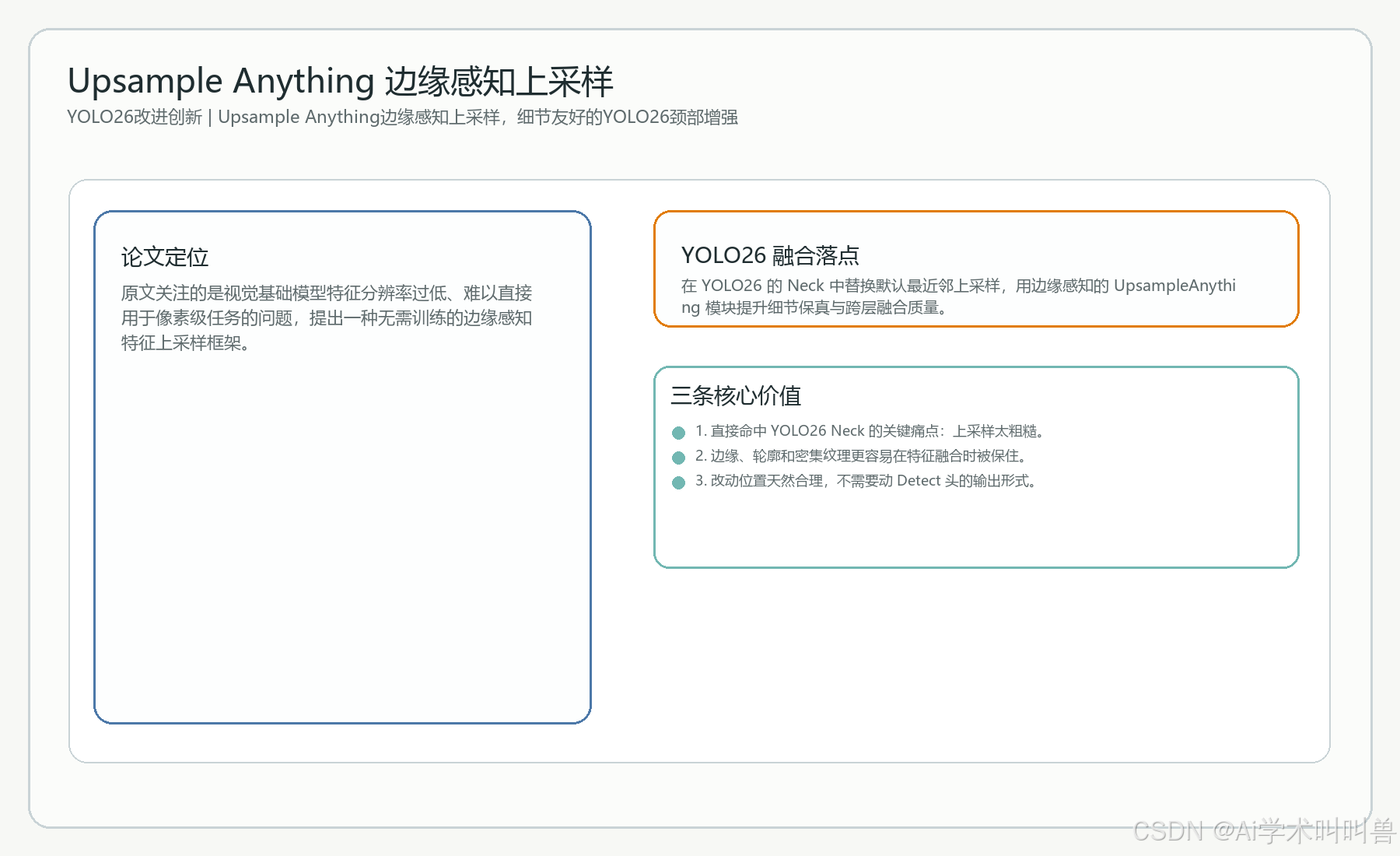The height and width of the screenshot is (856, 1400).
Task: Click the text starting '在 YOLO26 的 Neck 中替换'
Action: pyautogui.click(x=958, y=296)
